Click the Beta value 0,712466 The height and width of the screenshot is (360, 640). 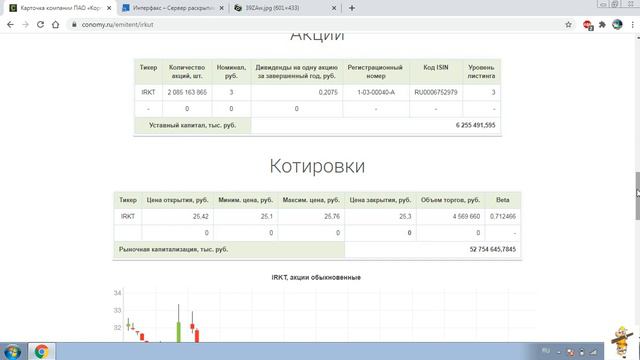(502, 216)
